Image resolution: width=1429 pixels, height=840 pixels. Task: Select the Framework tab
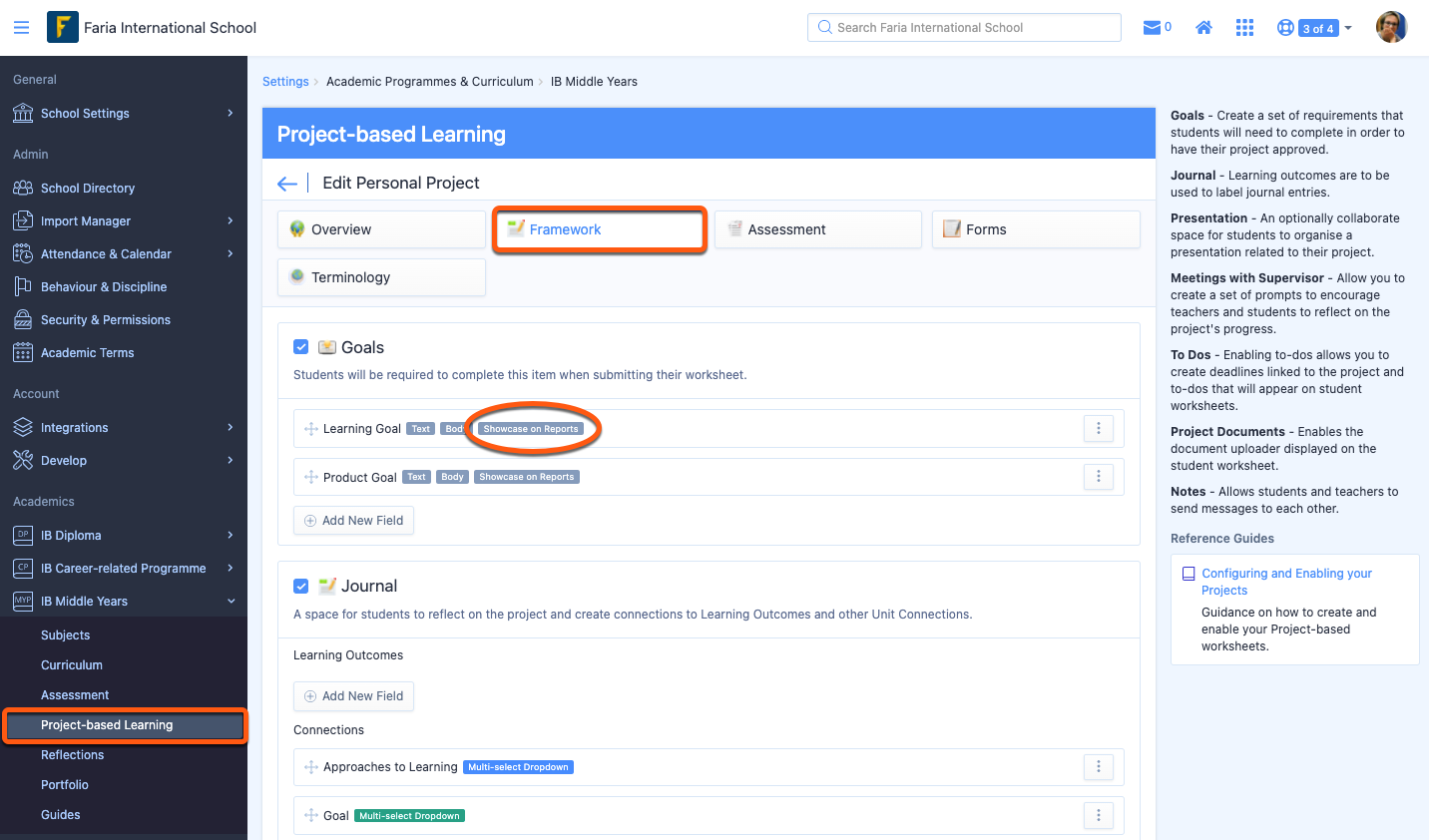pos(600,229)
